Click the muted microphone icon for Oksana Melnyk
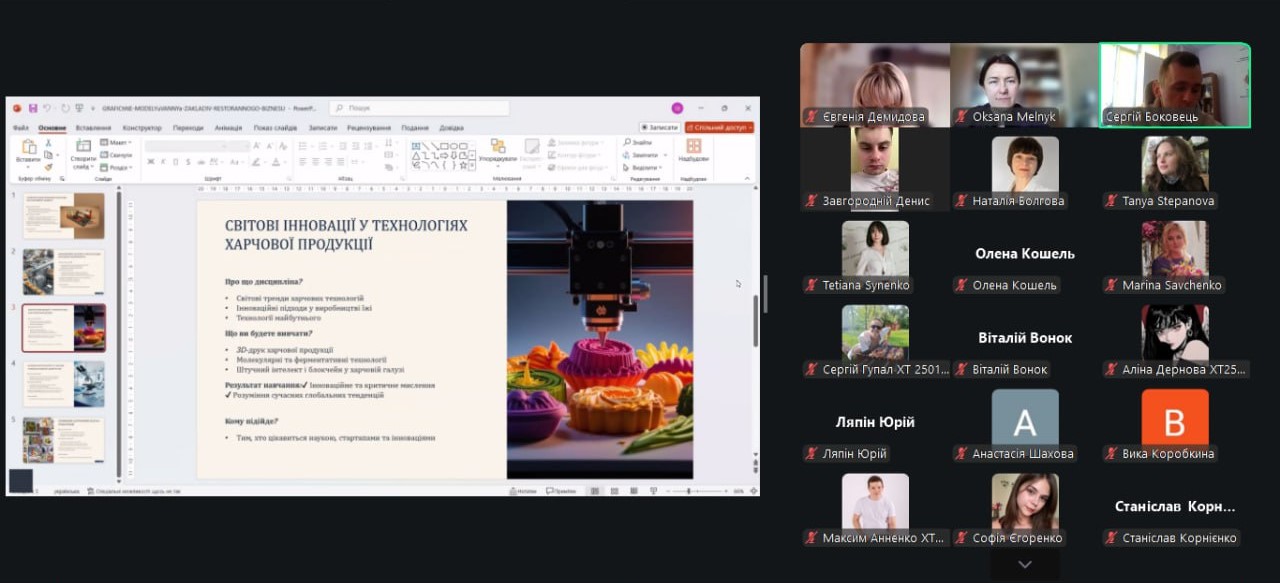Viewport: 1280px width, 583px height. click(962, 117)
